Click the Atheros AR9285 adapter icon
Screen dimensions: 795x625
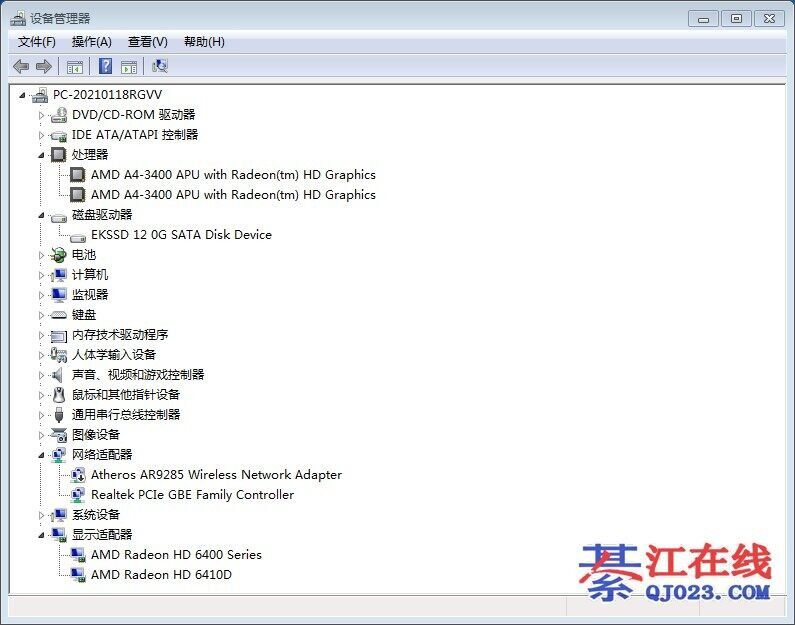point(78,475)
